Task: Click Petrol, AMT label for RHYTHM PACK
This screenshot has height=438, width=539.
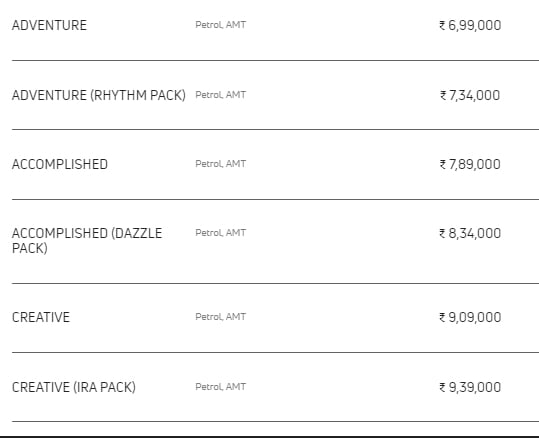Action: [x=220, y=95]
